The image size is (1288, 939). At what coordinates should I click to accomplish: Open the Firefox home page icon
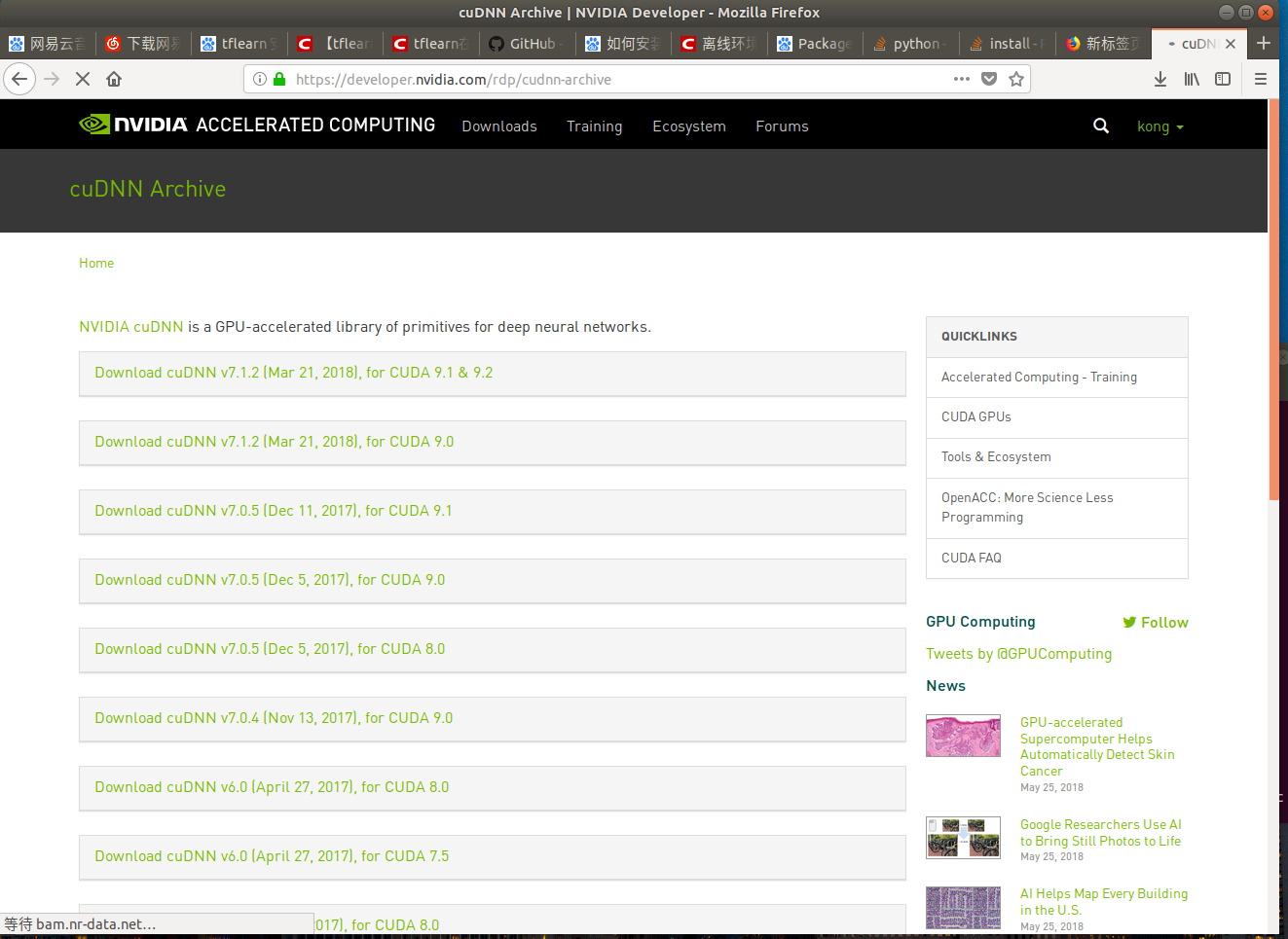coord(114,79)
